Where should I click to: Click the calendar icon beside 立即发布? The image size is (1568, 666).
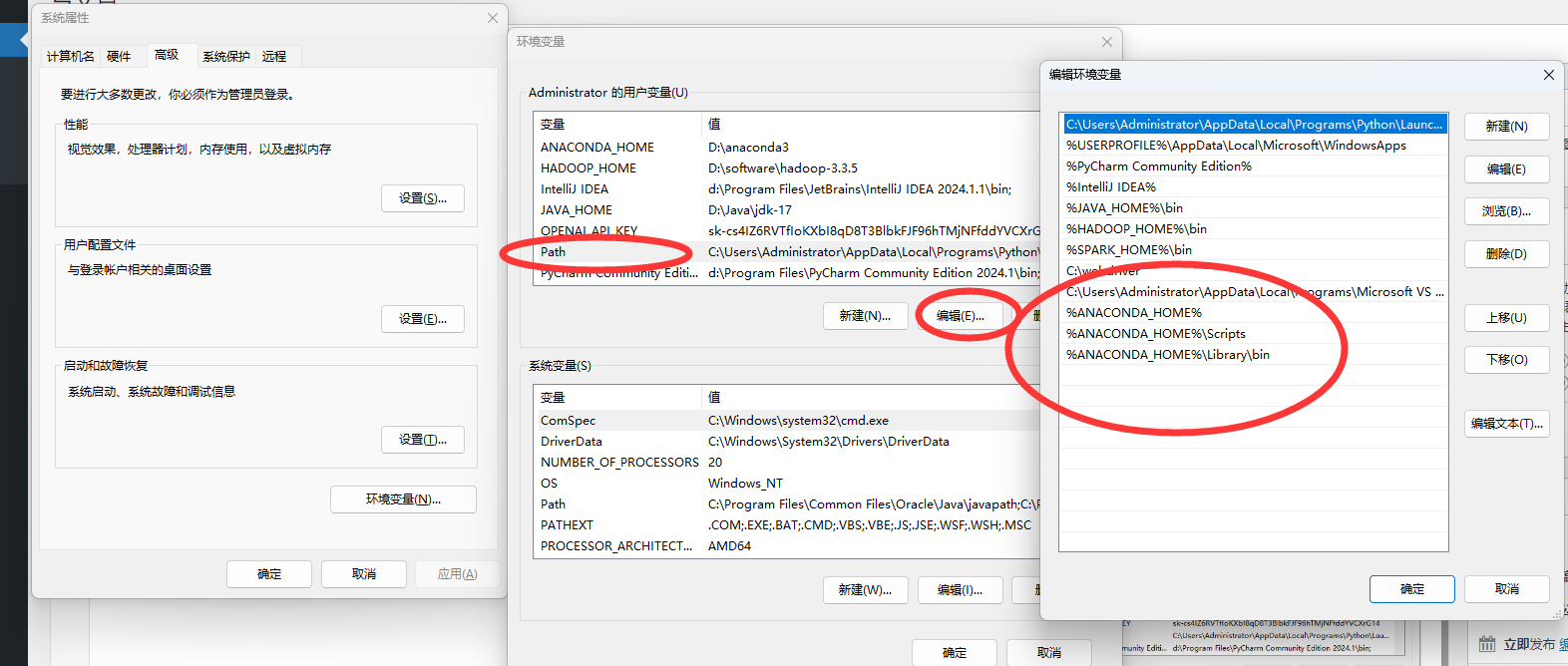pyautogui.click(x=1487, y=644)
